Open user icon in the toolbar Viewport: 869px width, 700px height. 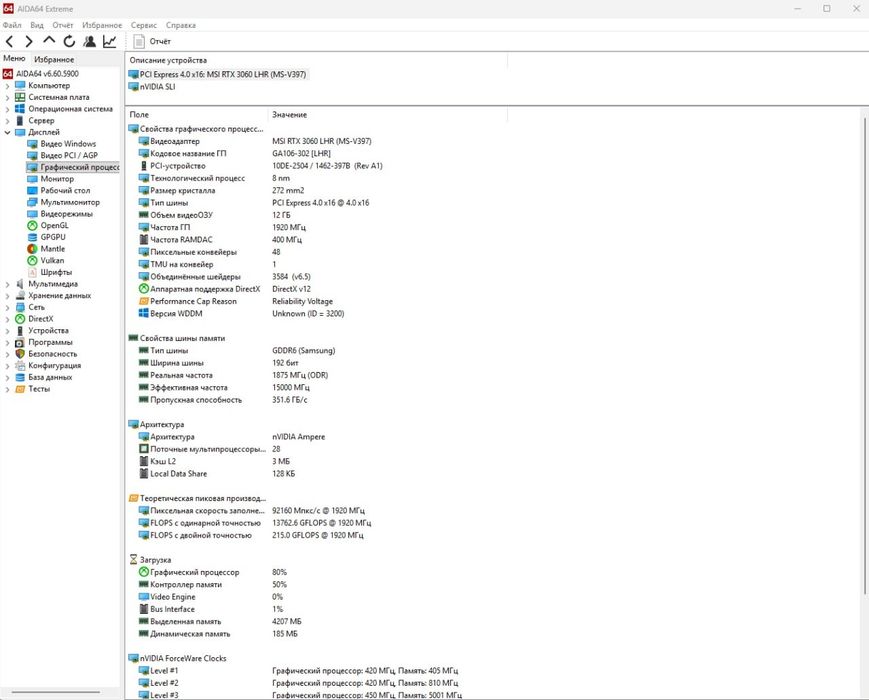tap(89, 41)
